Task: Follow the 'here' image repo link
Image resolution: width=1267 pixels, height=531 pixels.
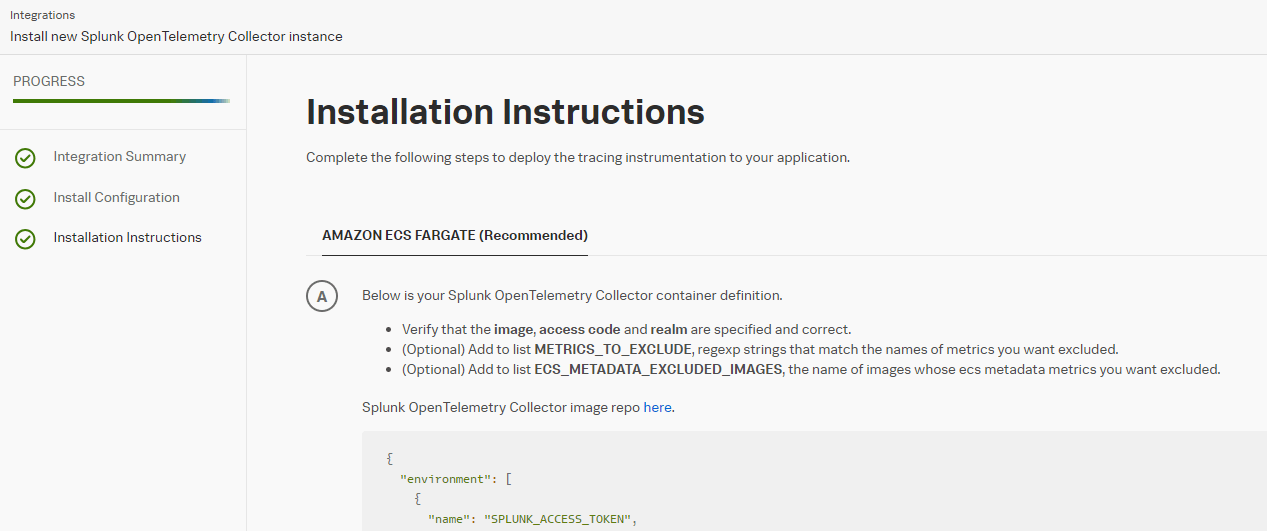Action: [x=657, y=407]
